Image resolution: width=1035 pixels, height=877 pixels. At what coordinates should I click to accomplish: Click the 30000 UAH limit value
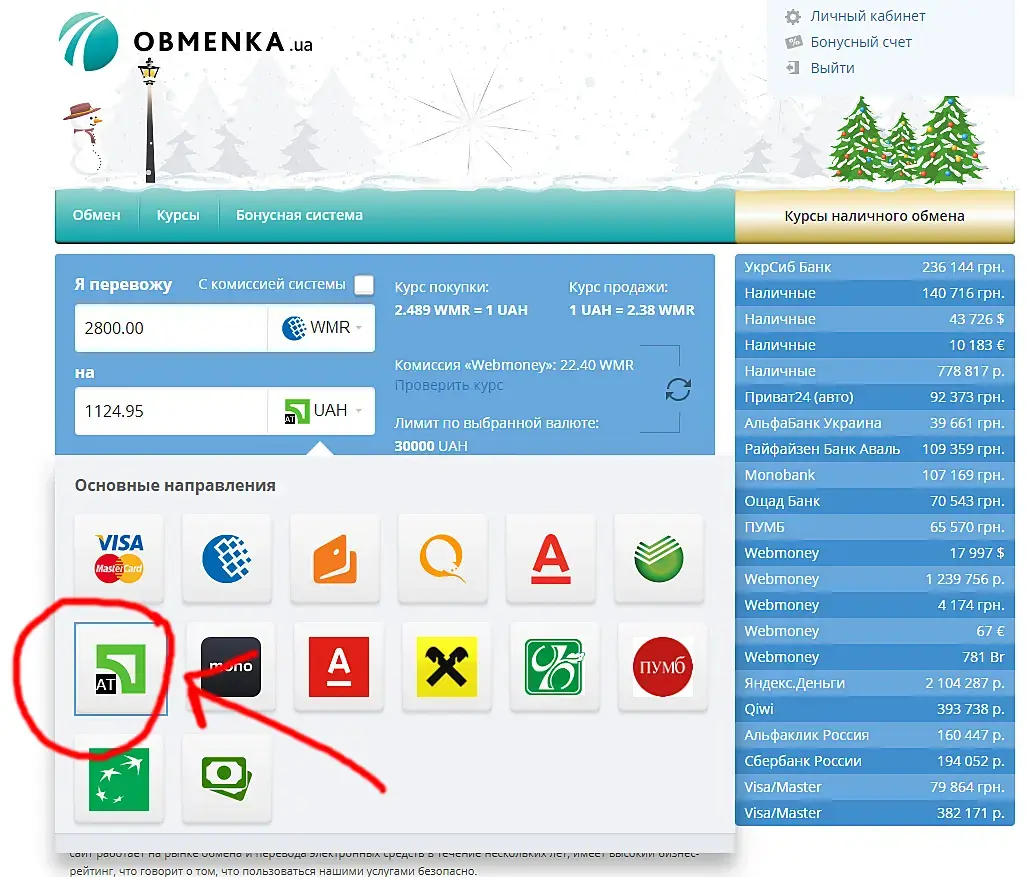click(x=430, y=446)
